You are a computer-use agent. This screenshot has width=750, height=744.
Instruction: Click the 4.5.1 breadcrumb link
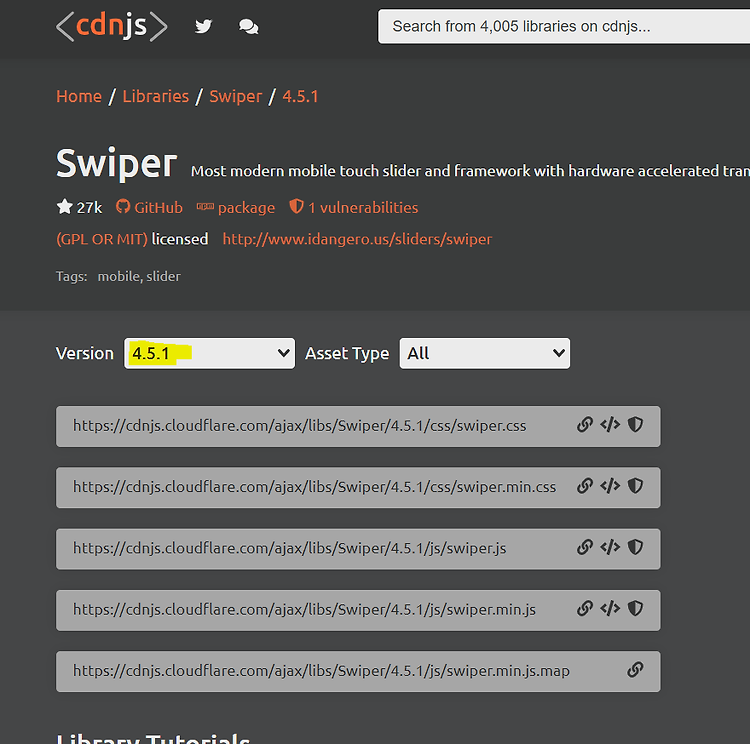pyautogui.click(x=300, y=96)
